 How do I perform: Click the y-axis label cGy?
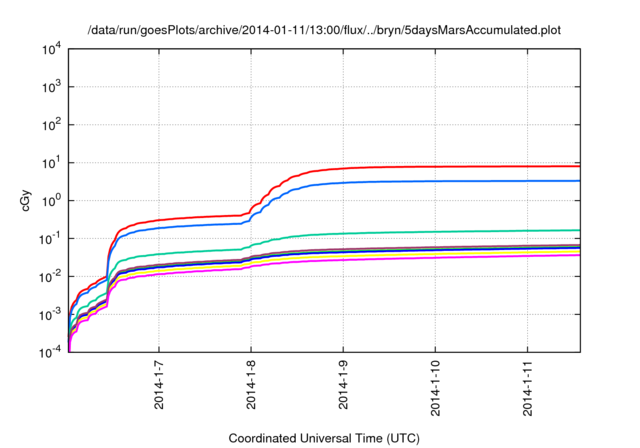pyautogui.click(x=25, y=200)
